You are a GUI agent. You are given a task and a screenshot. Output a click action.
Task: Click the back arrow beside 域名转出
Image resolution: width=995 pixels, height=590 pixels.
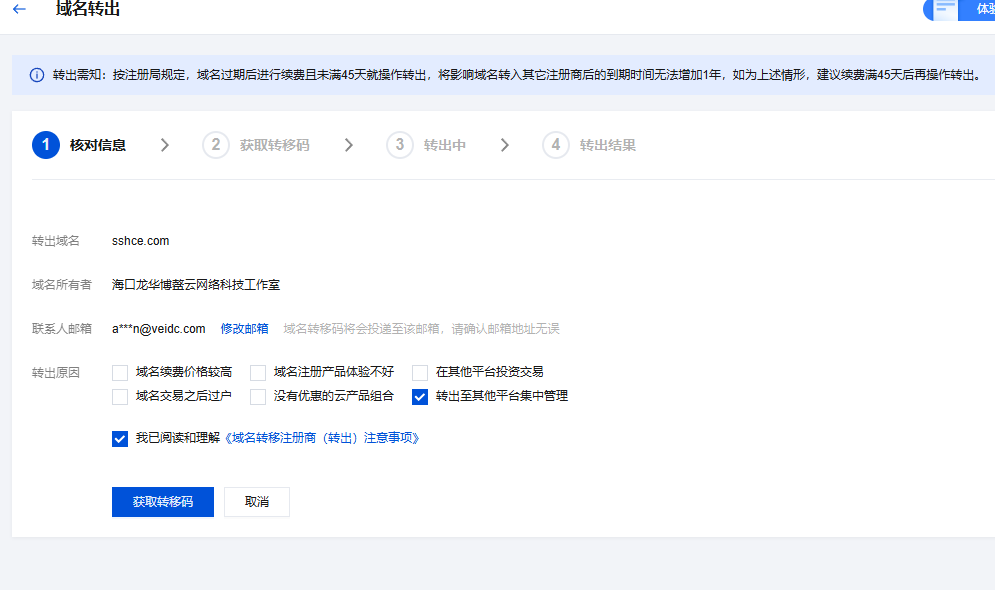[19, 9]
